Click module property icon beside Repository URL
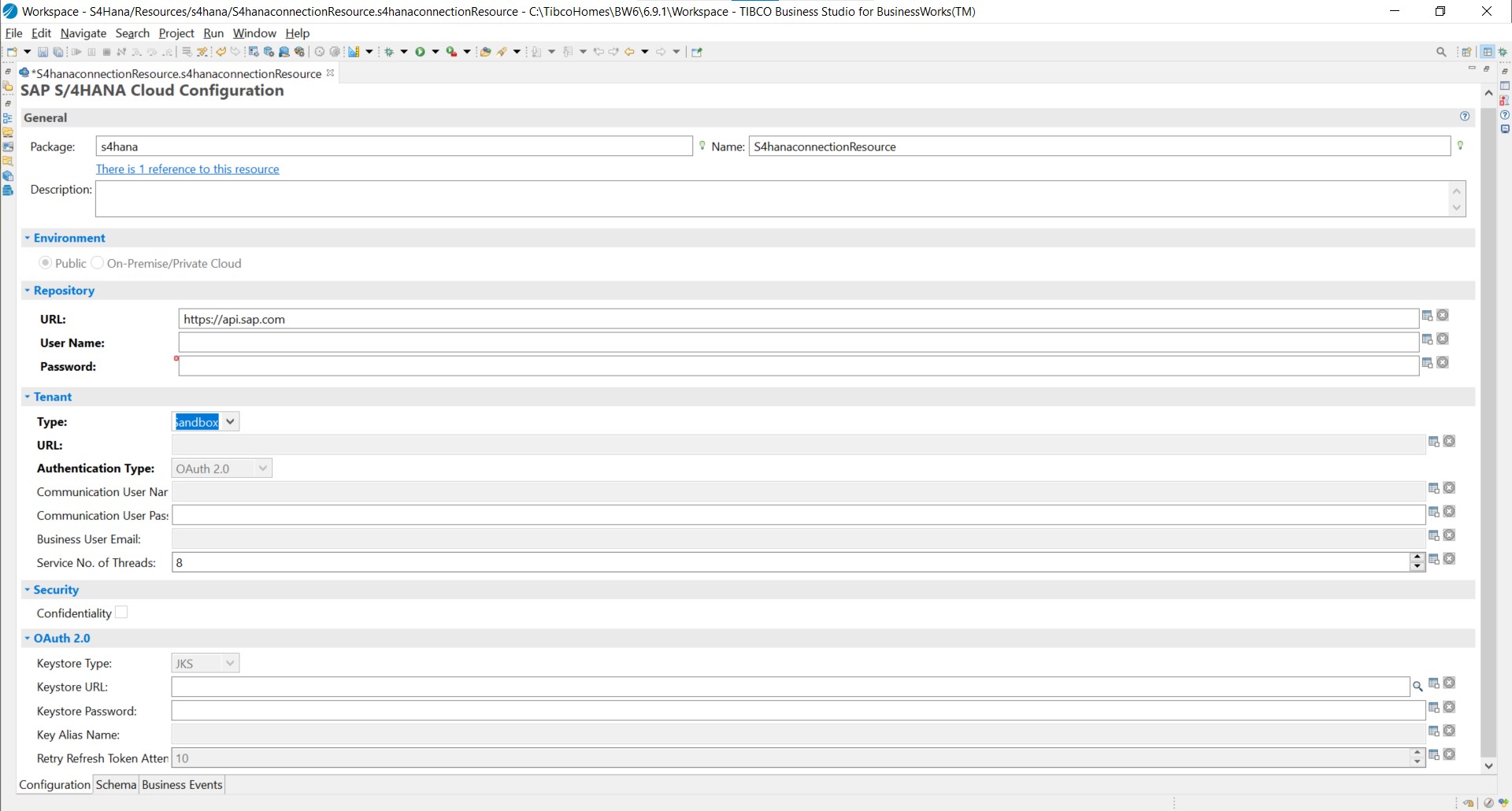Viewport: 1512px width, 811px height. [1427, 316]
